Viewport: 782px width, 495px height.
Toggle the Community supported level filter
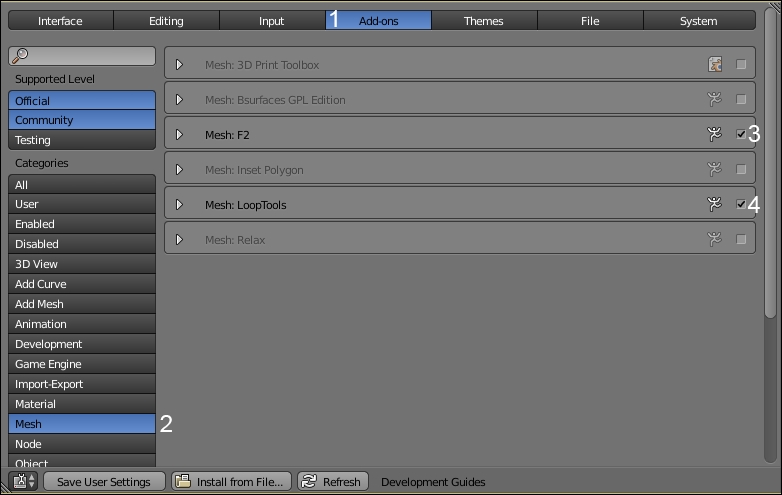82,120
